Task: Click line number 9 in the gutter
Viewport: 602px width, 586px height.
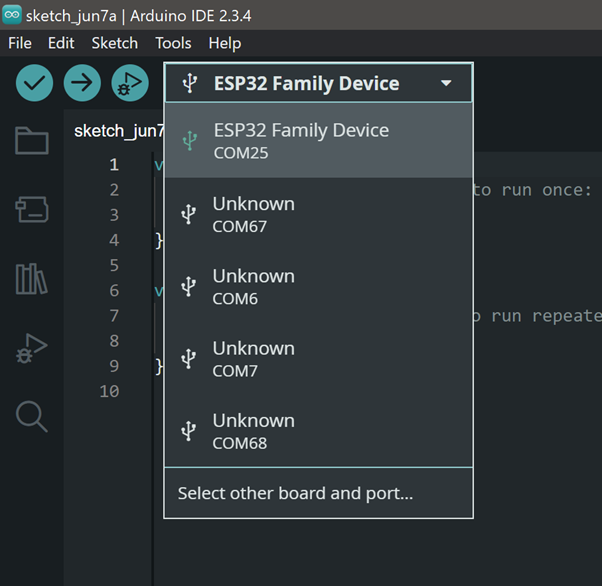Action: [114, 366]
